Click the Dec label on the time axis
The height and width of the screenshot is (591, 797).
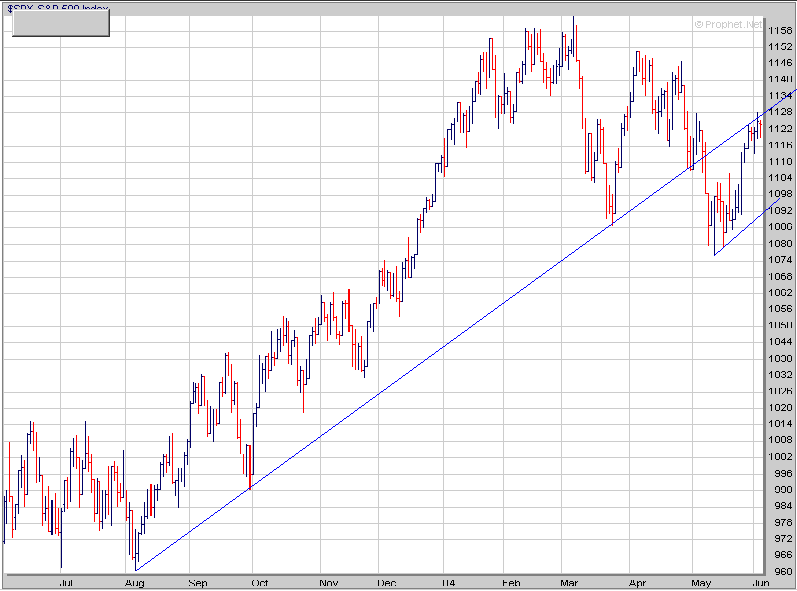387,583
